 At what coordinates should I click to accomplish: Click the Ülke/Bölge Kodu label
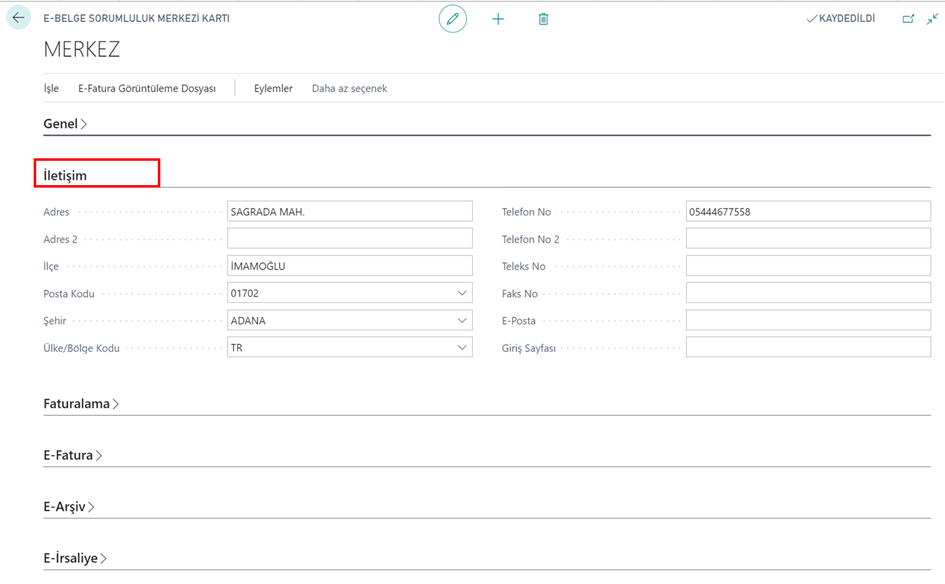point(81,348)
